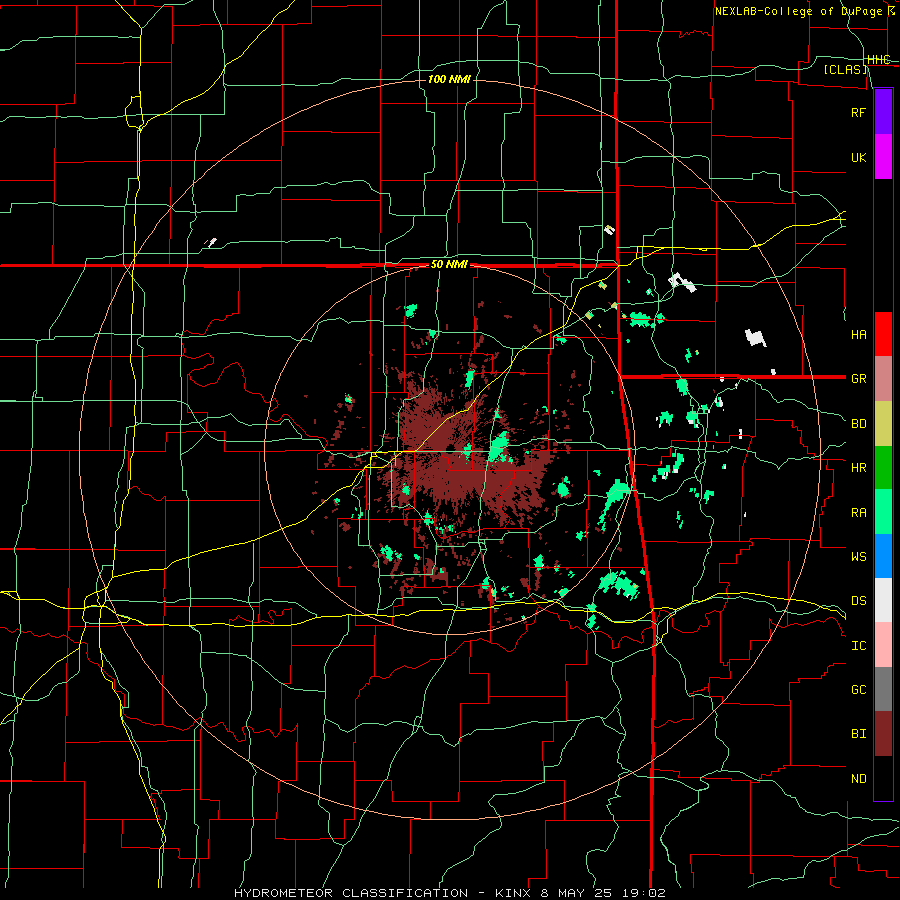Select the BD yellow legend swatch
900x900 pixels.
pos(883,423)
